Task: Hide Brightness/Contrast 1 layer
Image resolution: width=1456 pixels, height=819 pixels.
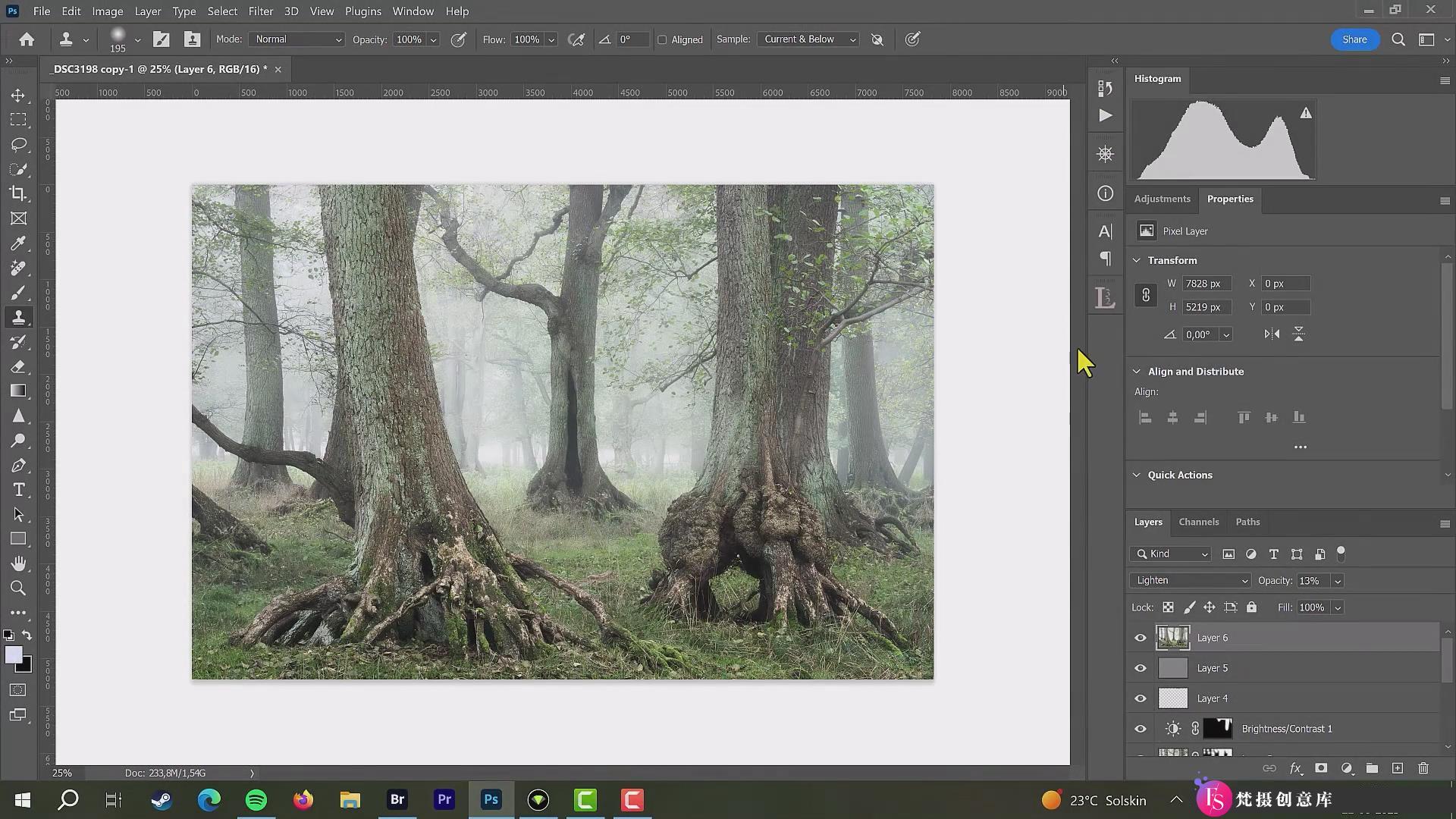Action: (1141, 729)
